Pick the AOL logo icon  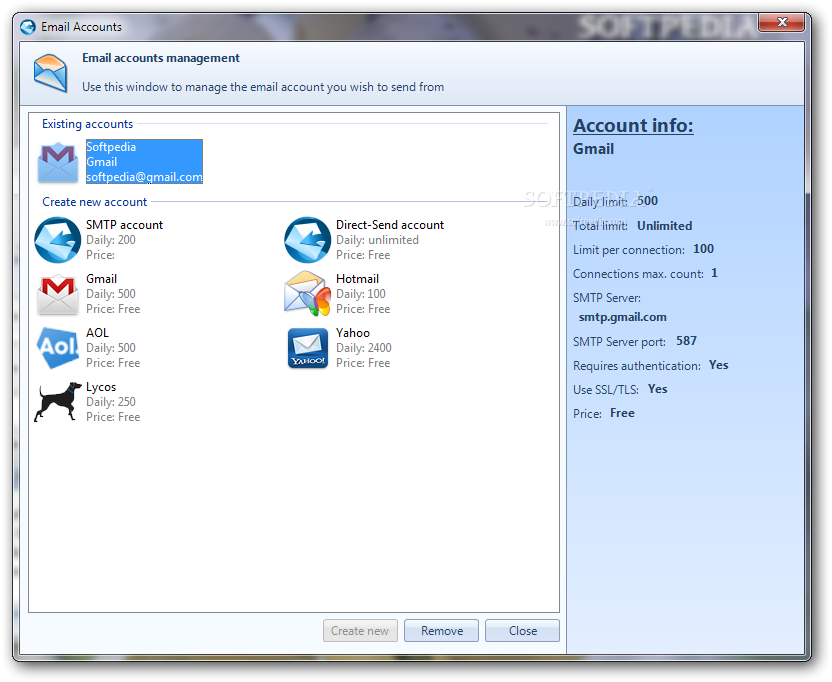[58, 348]
